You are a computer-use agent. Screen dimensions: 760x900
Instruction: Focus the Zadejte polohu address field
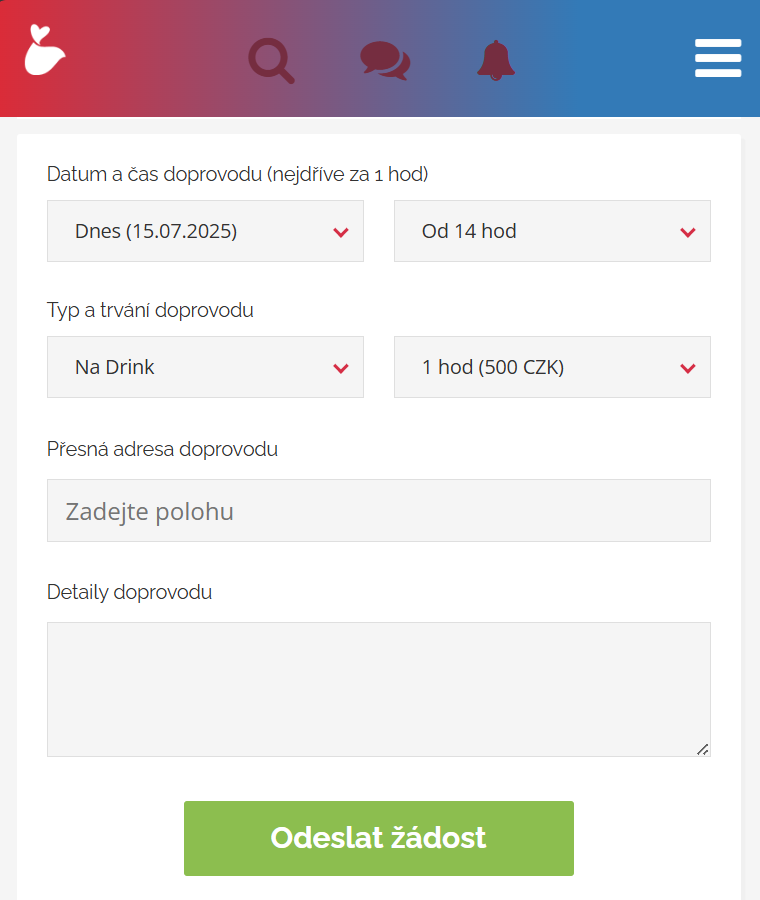tap(379, 511)
